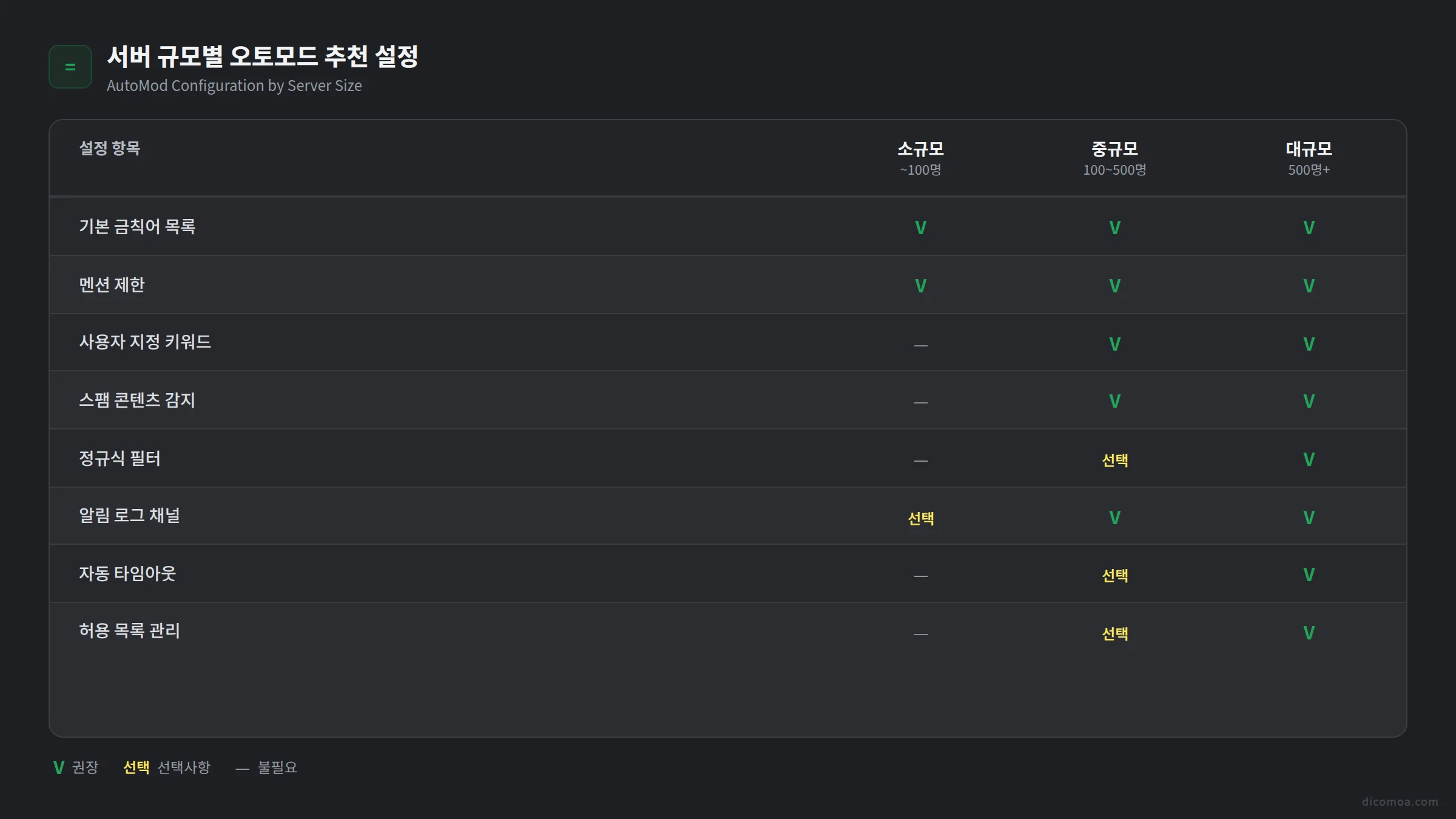Click the 허용 목록 관리 row label
This screenshot has height=819, width=1456.
(130, 631)
